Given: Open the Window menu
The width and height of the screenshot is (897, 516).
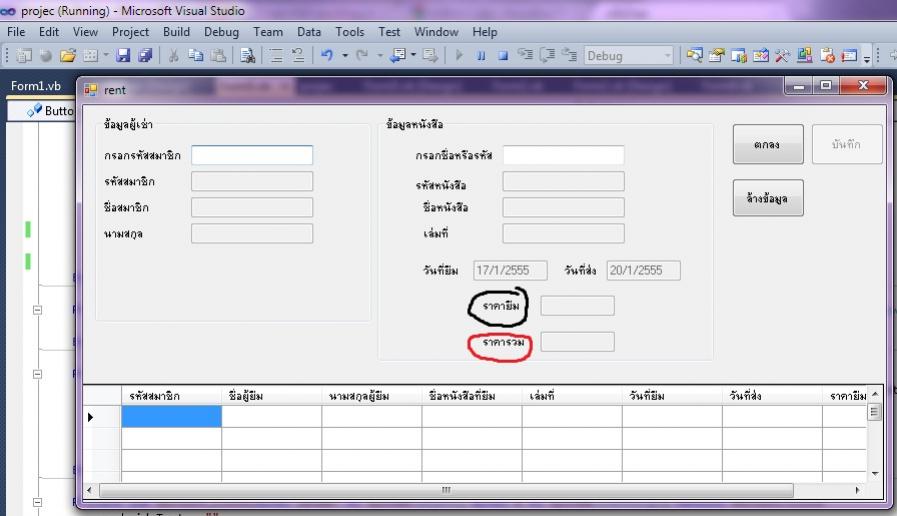Looking at the screenshot, I should point(436,32).
